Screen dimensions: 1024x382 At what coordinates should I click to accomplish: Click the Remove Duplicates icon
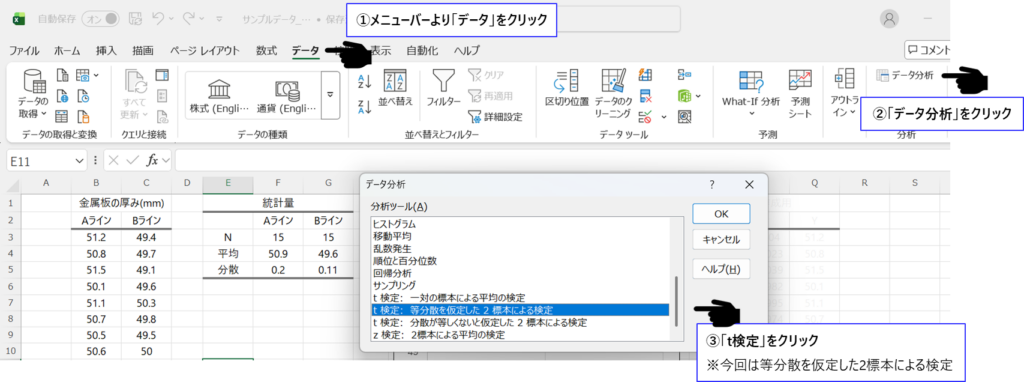pos(646,97)
